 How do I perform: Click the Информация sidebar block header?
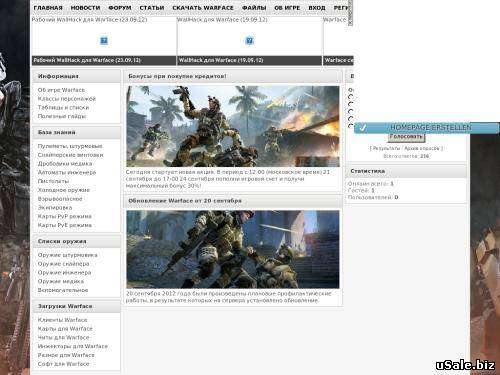(x=77, y=76)
